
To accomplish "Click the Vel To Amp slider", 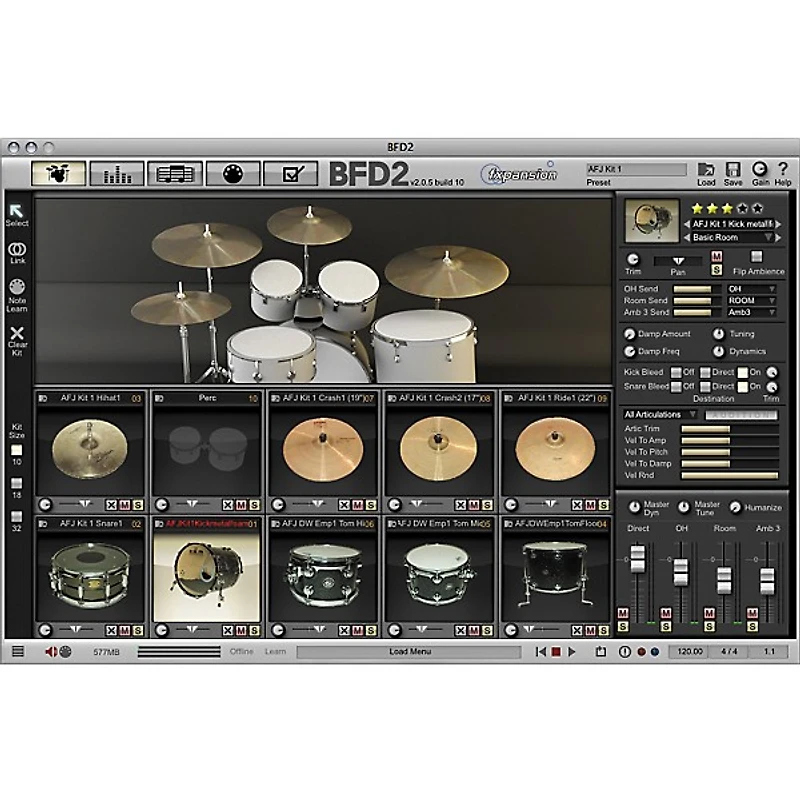I will click(730, 440).
